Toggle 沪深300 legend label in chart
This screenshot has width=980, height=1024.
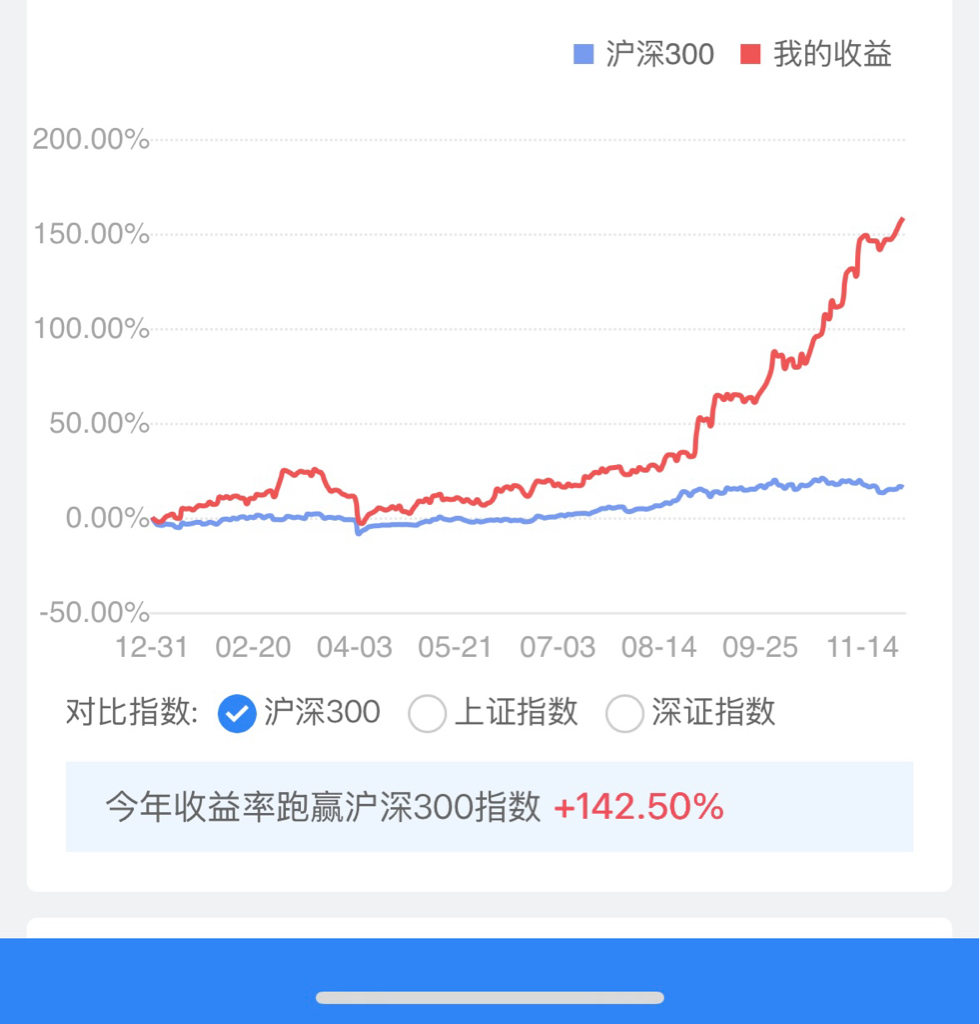(659, 54)
